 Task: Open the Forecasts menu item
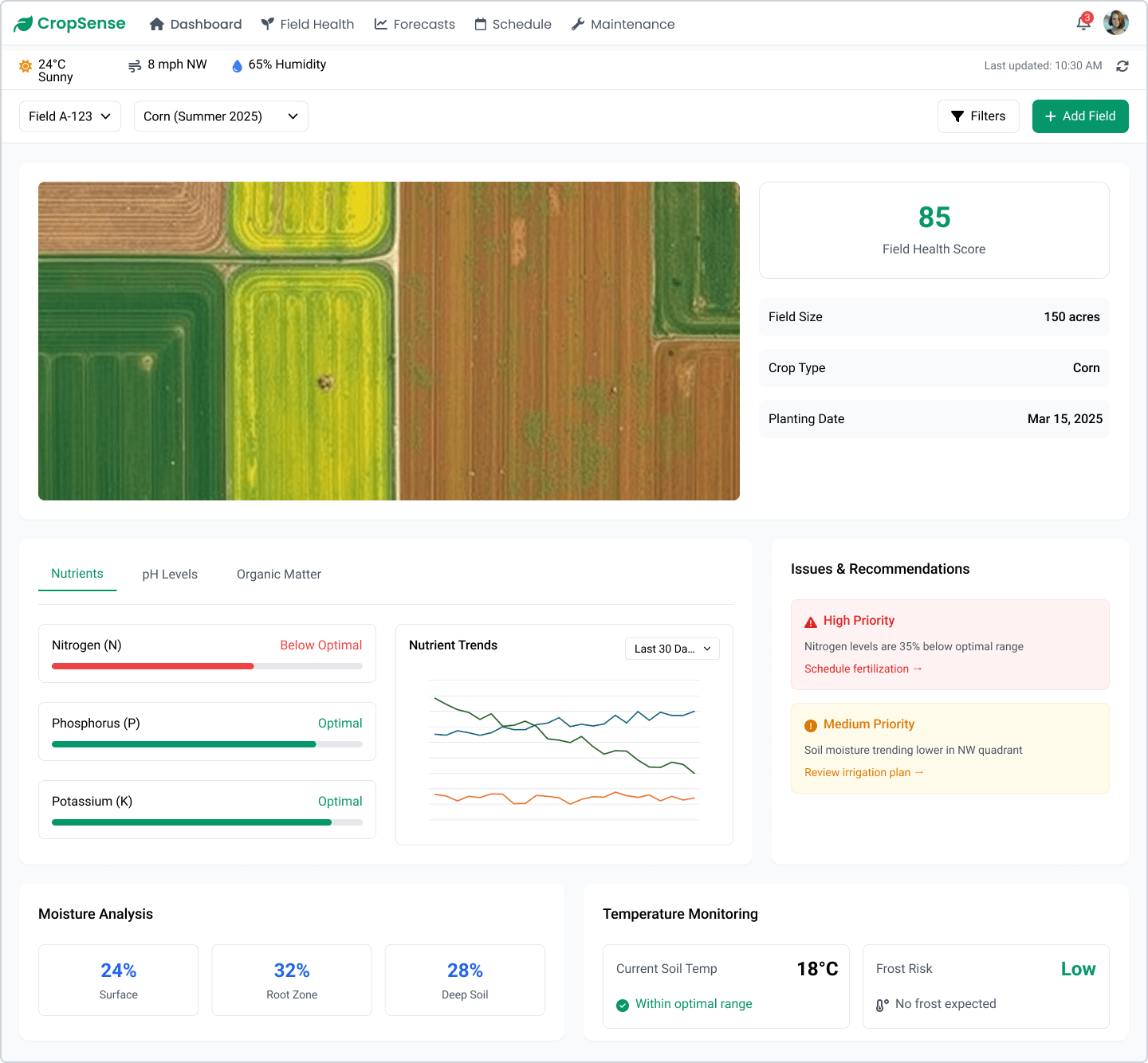pos(415,24)
